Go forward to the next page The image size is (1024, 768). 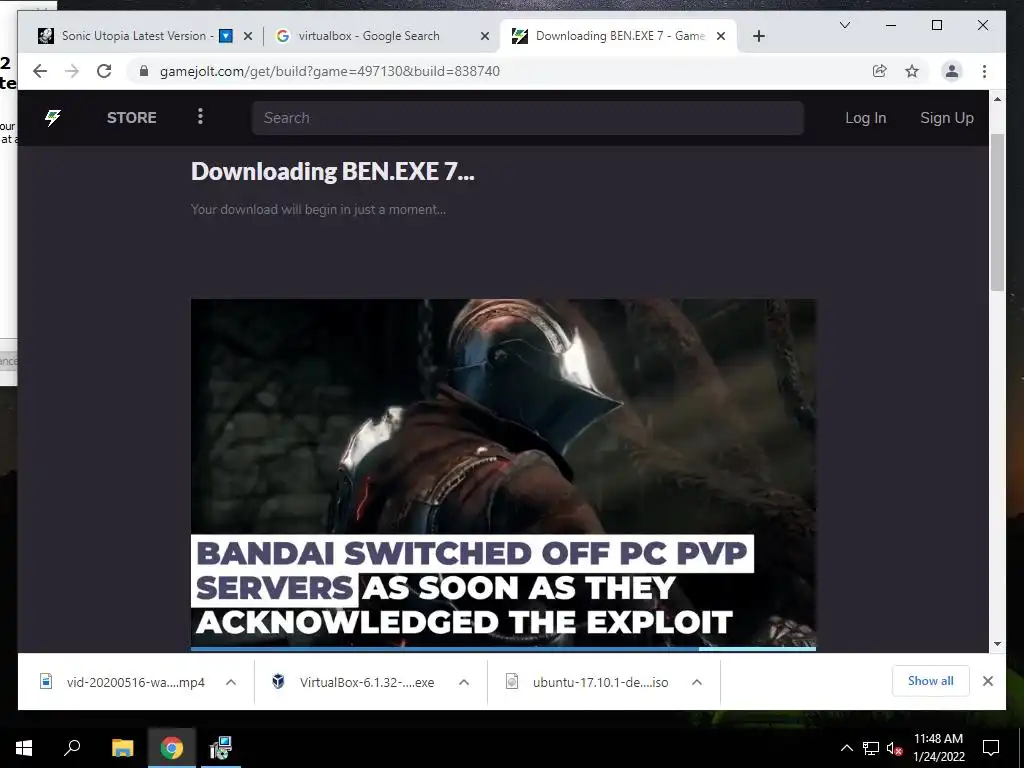coord(72,71)
